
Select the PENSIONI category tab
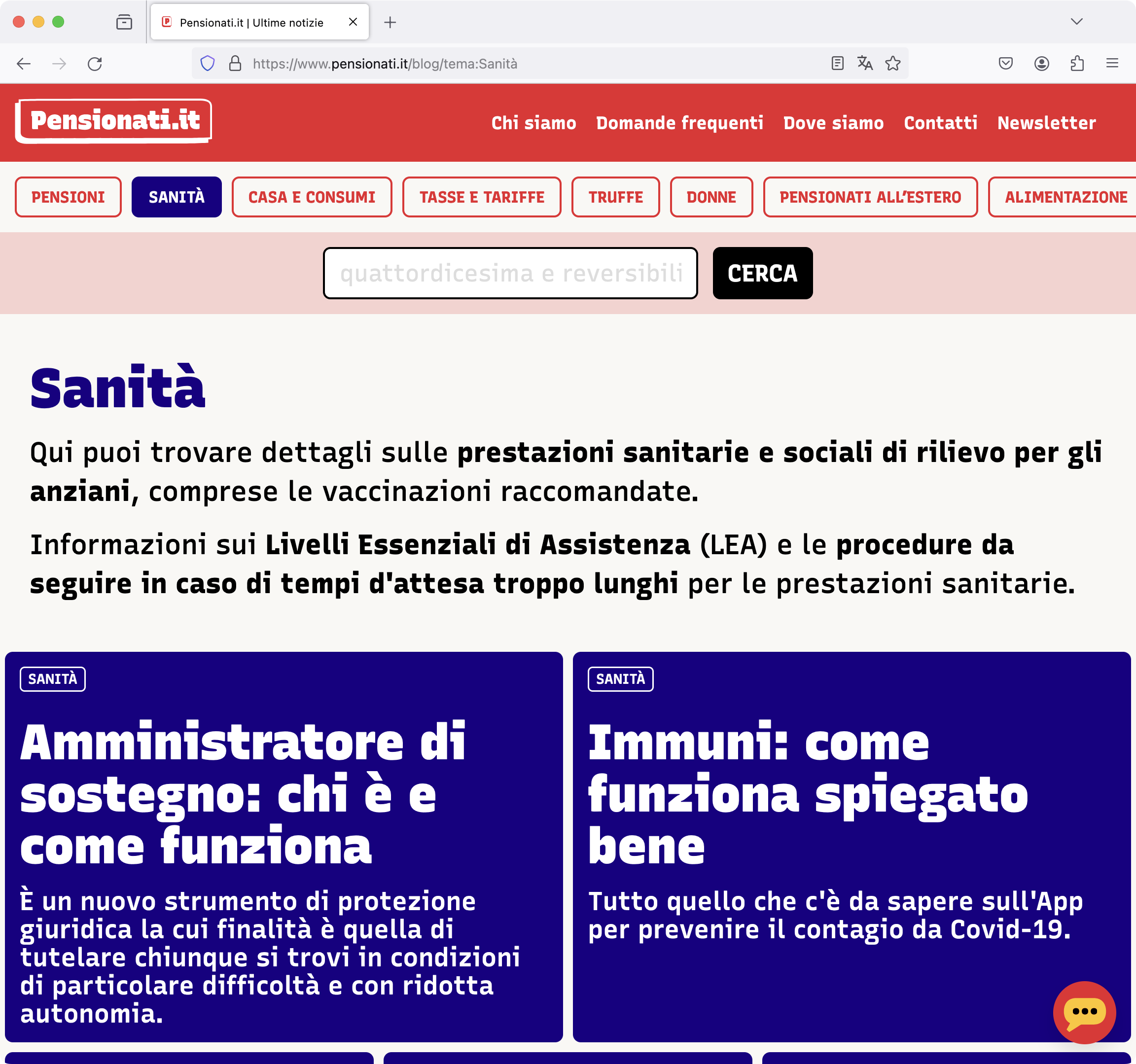click(68, 197)
